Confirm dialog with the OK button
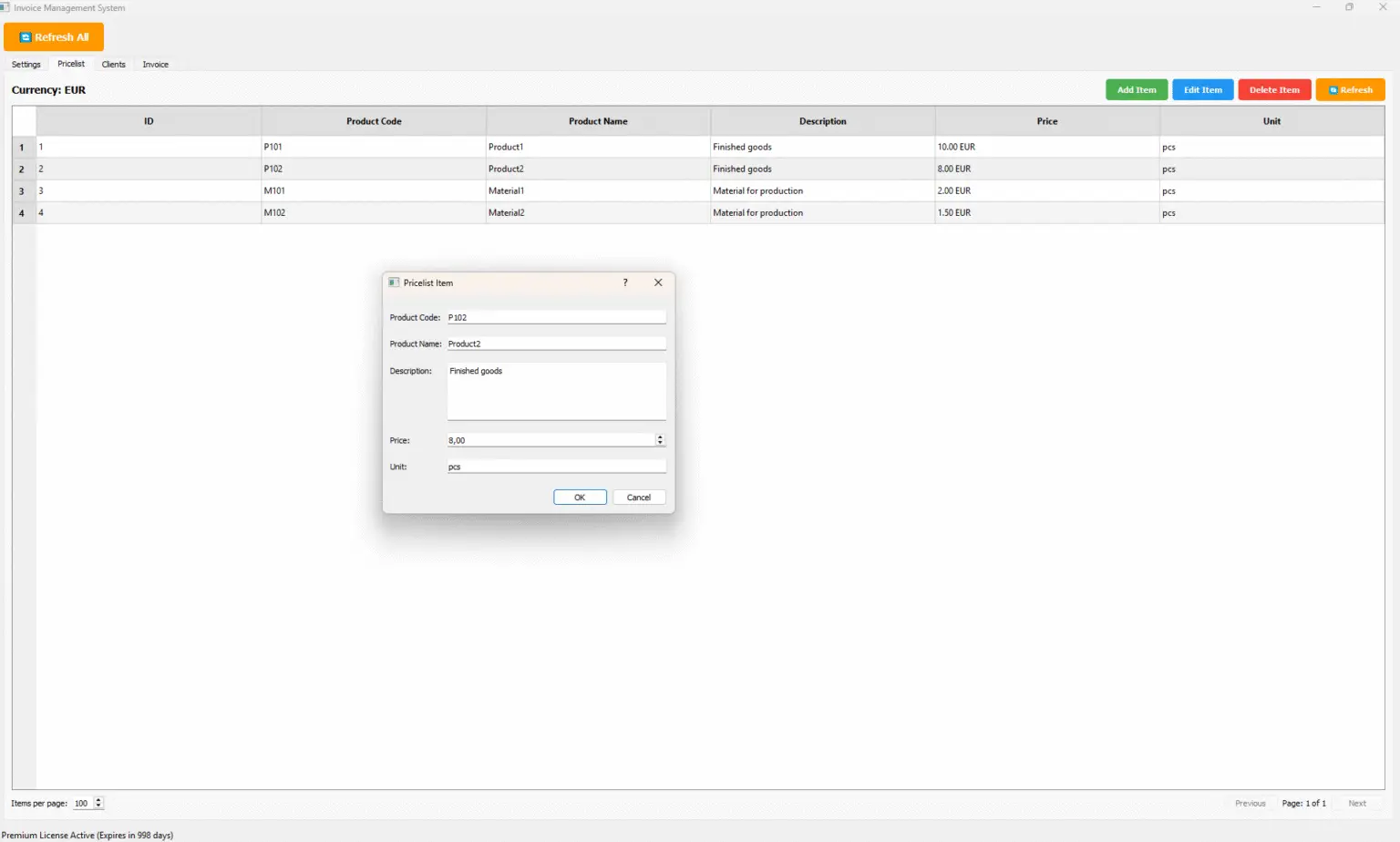The height and width of the screenshot is (842, 1400). (x=580, y=498)
